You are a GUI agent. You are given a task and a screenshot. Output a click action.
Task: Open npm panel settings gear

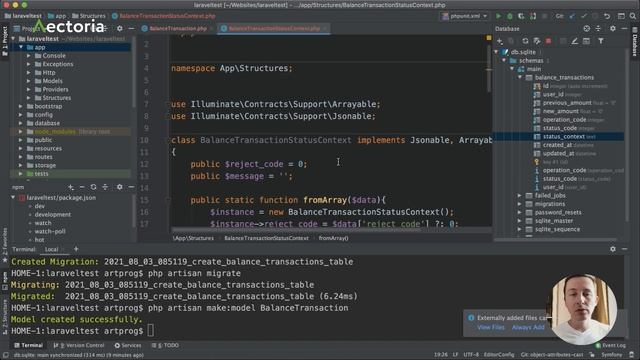(x=120, y=187)
